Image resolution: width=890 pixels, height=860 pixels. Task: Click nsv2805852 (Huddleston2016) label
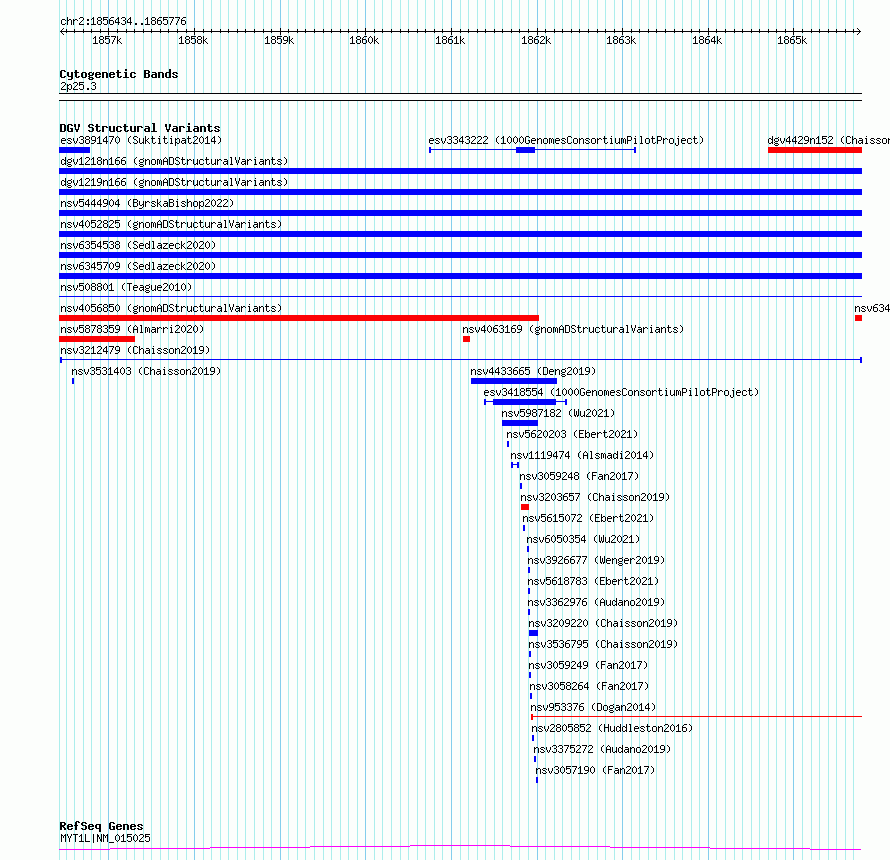point(612,728)
